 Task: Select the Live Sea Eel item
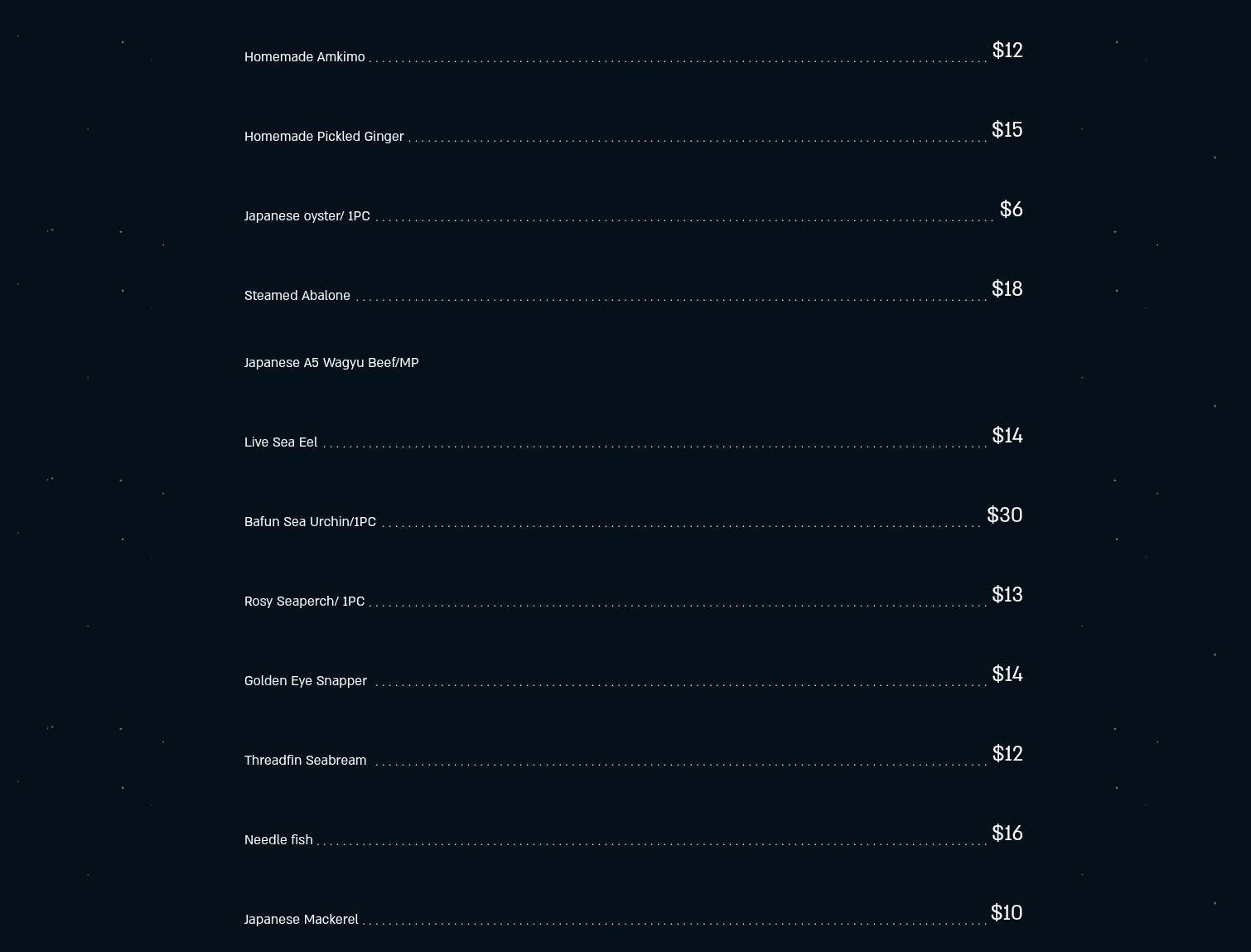(x=280, y=442)
